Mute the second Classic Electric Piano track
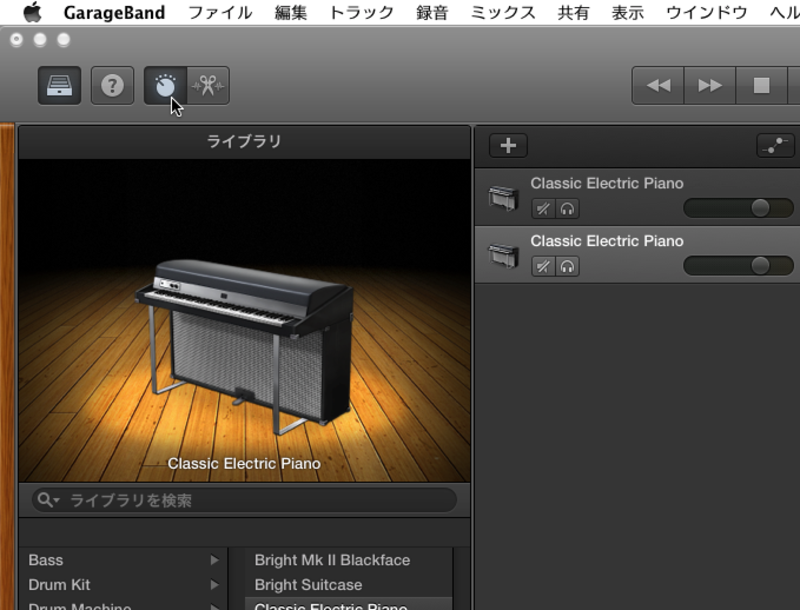This screenshot has width=800, height=610. pos(543,266)
